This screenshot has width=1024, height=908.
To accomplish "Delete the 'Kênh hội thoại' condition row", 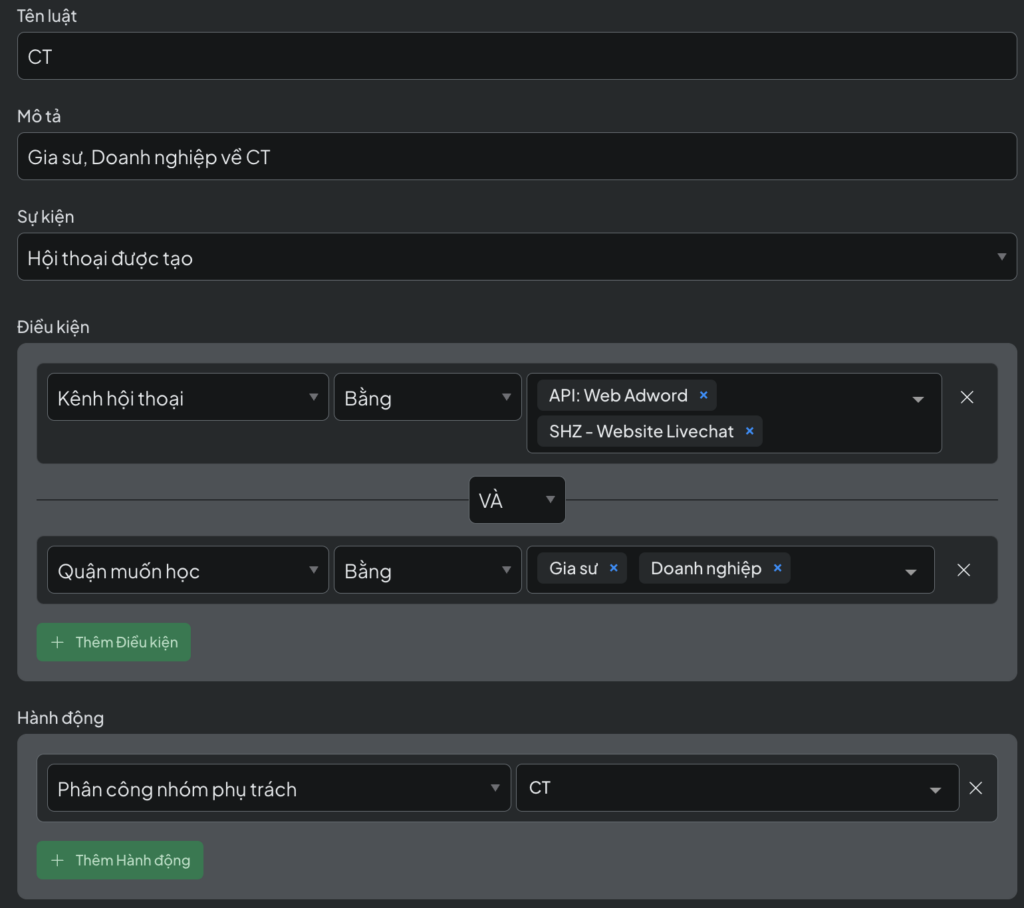I will click(967, 397).
